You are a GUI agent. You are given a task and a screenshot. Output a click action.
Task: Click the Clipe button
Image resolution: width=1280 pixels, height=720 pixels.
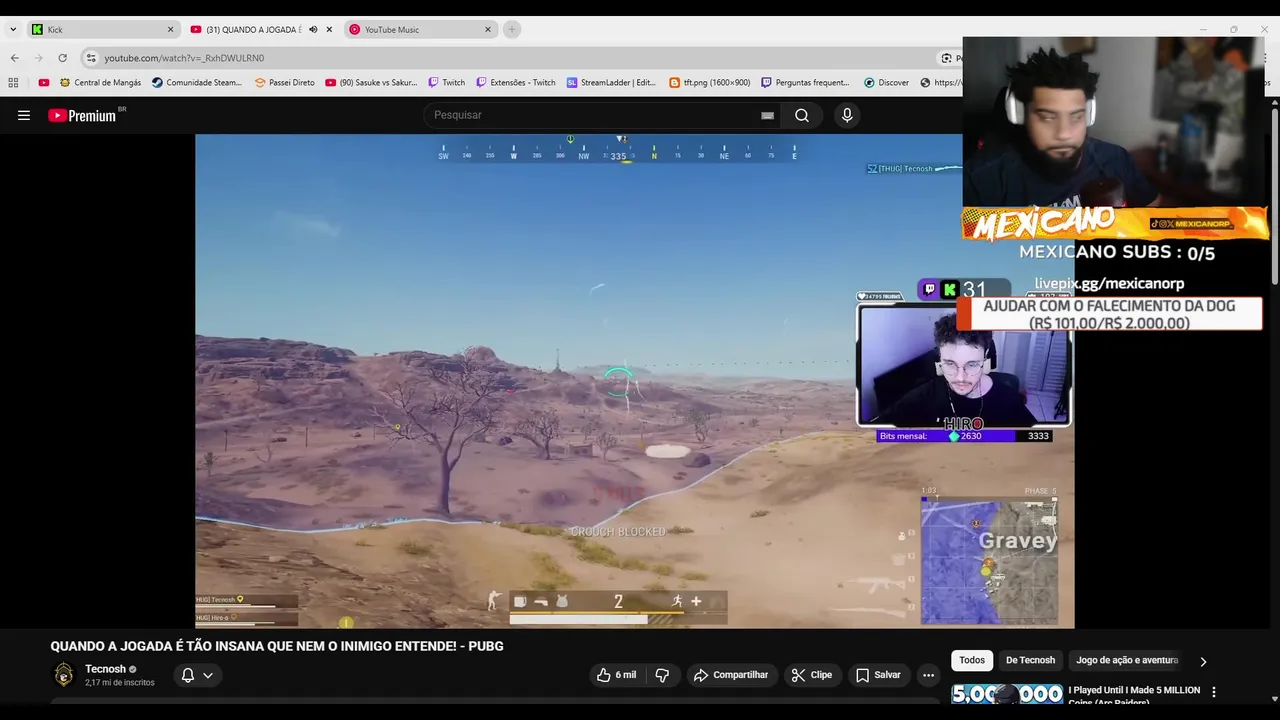[x=811, y=675]
